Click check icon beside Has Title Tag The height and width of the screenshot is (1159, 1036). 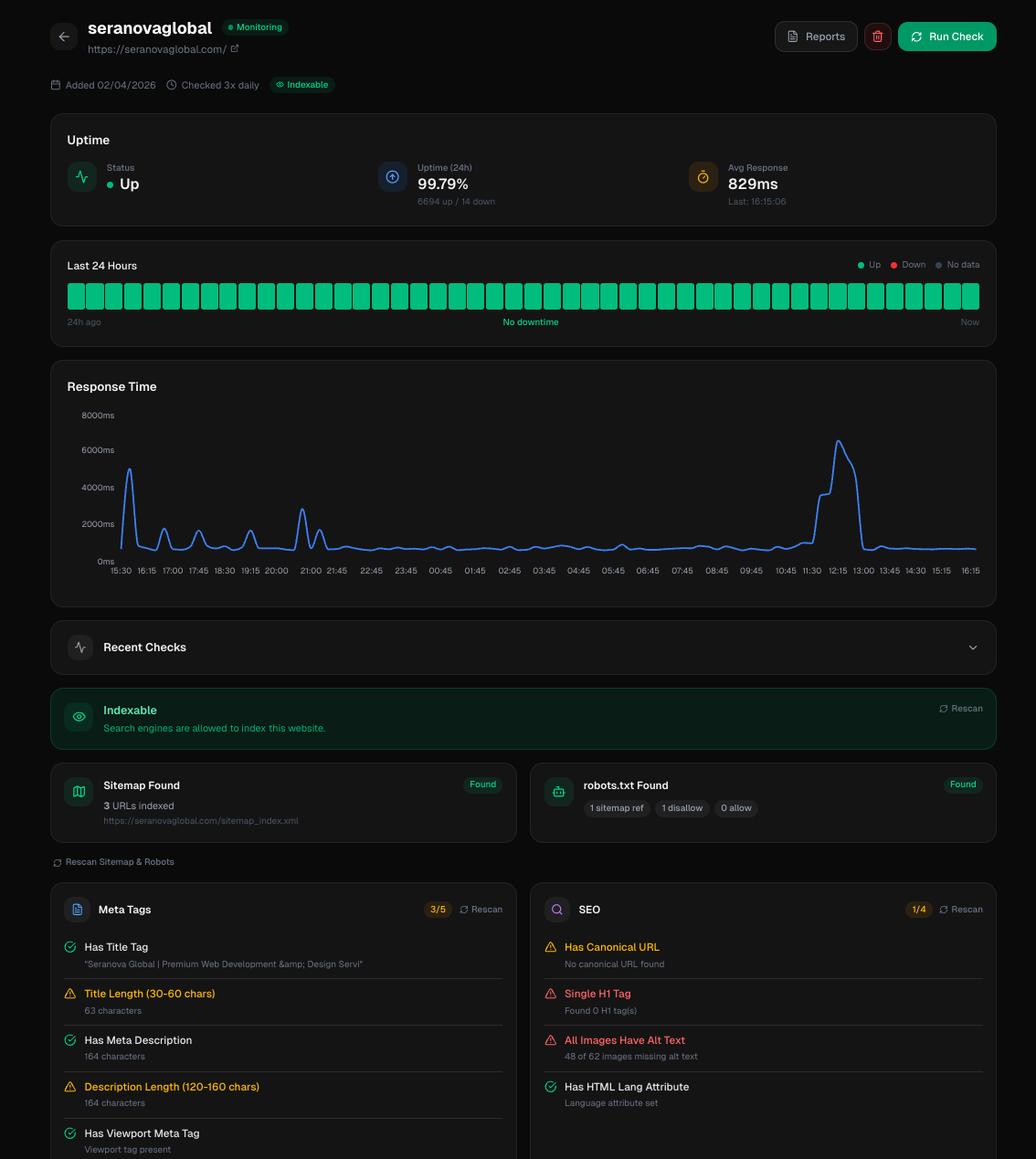click(x=70, y=947)
